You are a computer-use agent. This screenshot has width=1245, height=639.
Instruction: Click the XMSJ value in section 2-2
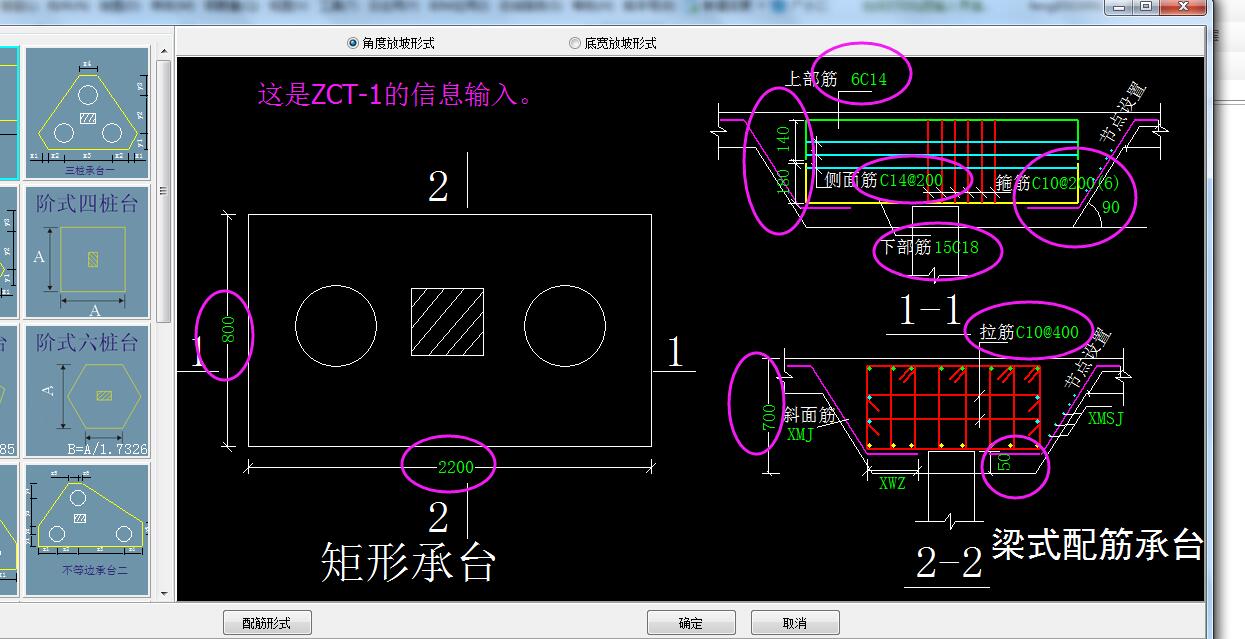click(x=1105, y=419)
